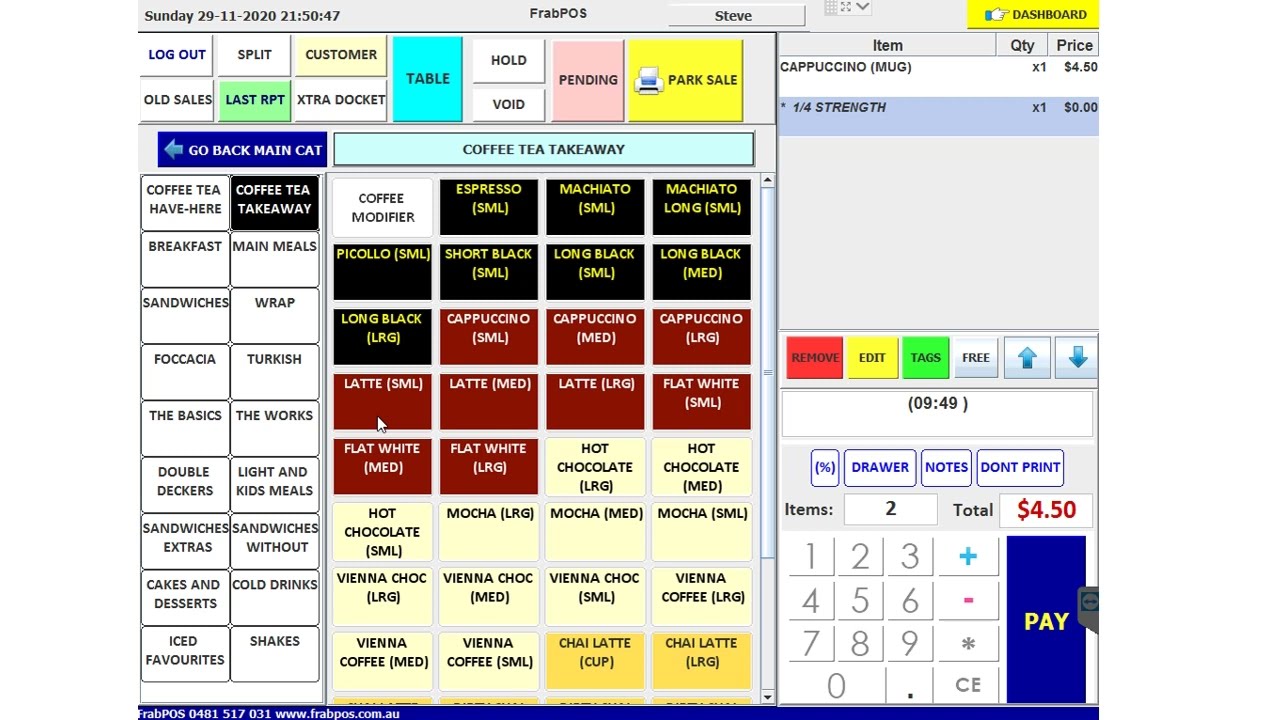Viewport: 1280px width, 720px height.
Task: Open the Dashboard via pointing-hand button
Action: coord(1034,14)
